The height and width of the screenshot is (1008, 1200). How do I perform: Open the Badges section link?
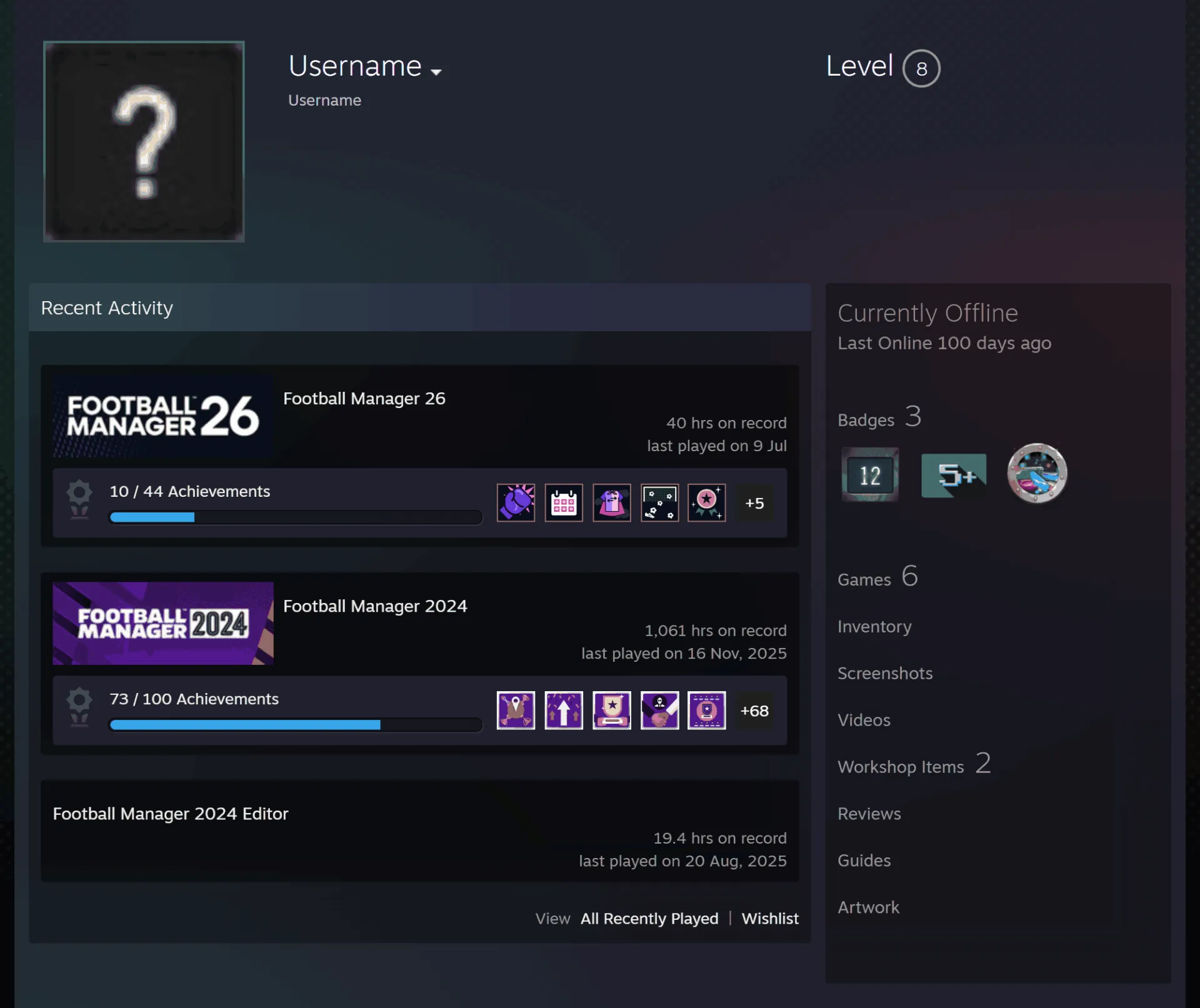(879, 417)
